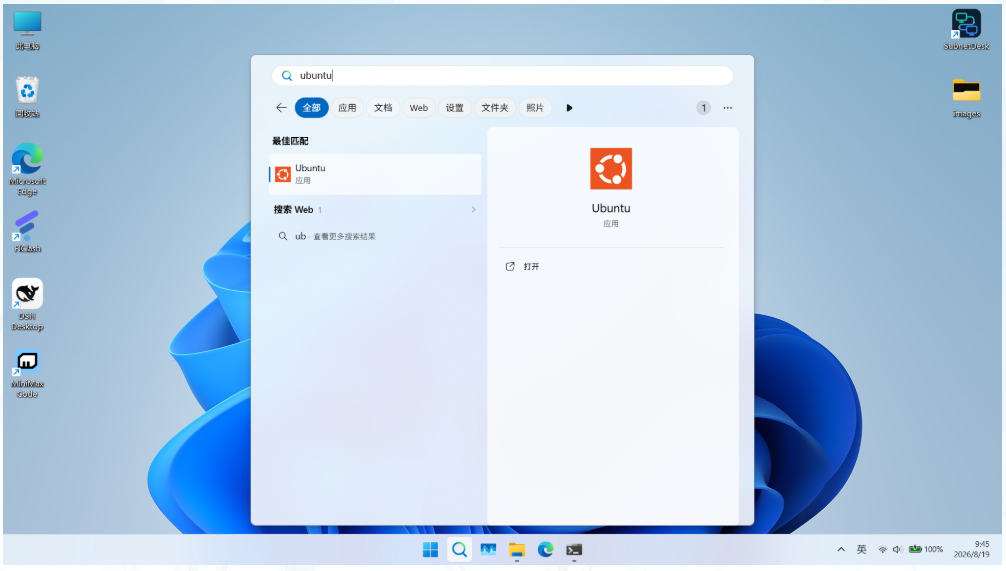Open File Explorer from the taskbar
The width and height of the screenshot is (1006, 571).
point(517,550)
